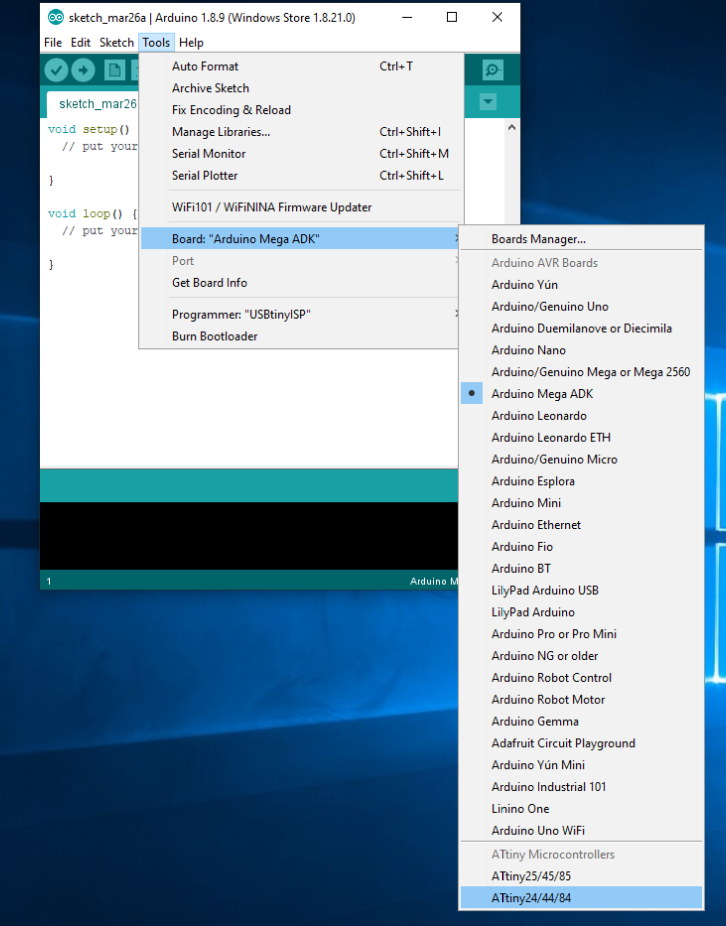Launch Serial Plotter
726x926 pixels.
301,175
